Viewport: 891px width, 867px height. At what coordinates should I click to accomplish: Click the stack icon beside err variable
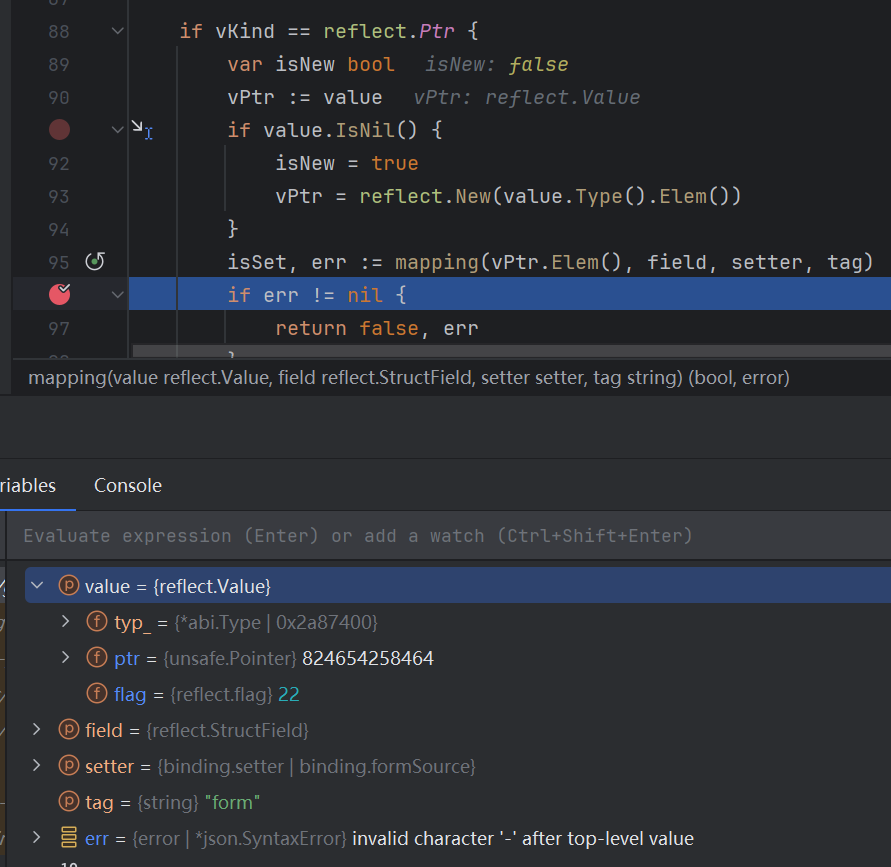[x=69, y=837]
